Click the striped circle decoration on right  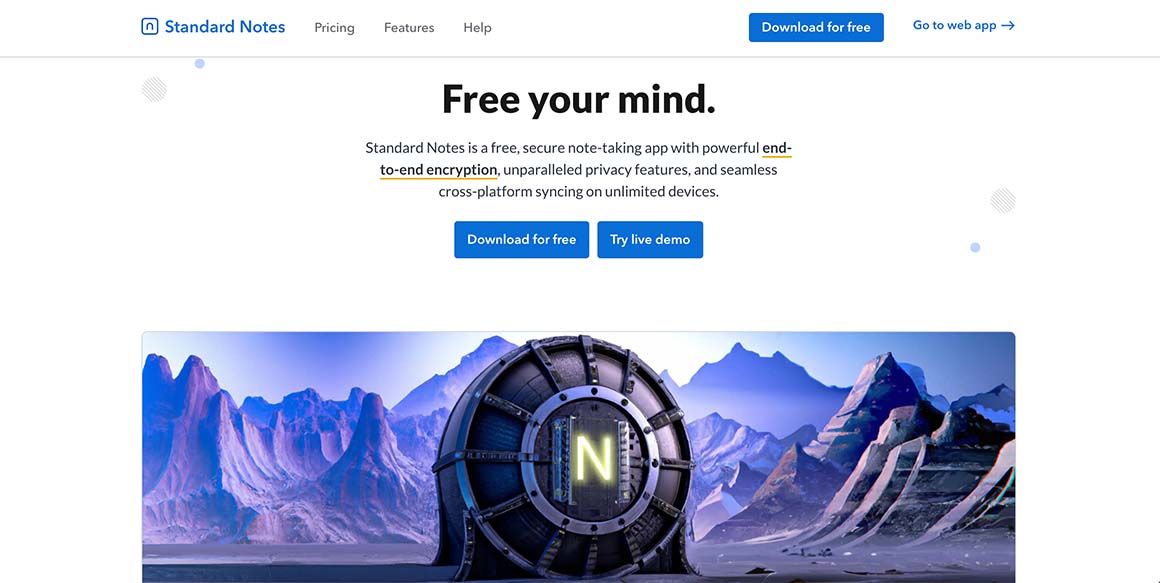pyautogui.click(x=1003, y=200)
